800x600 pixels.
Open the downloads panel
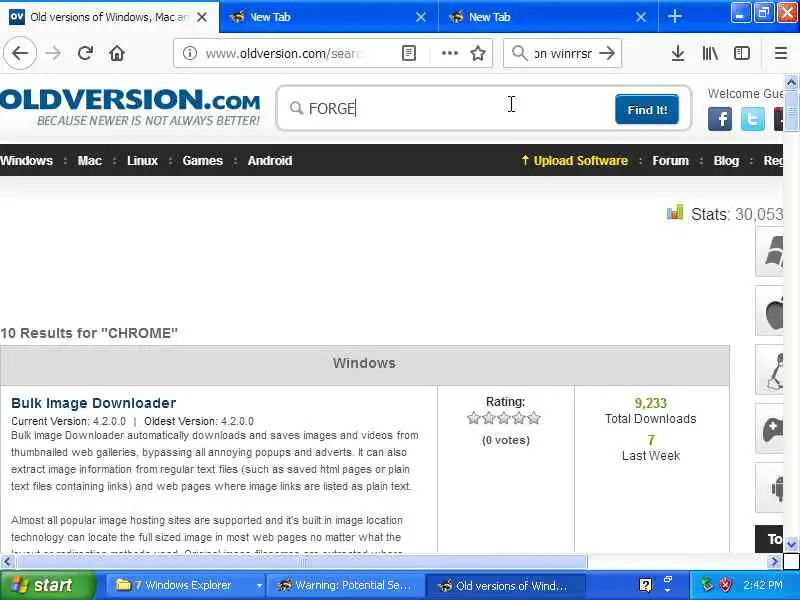click(x=678, y=53)
